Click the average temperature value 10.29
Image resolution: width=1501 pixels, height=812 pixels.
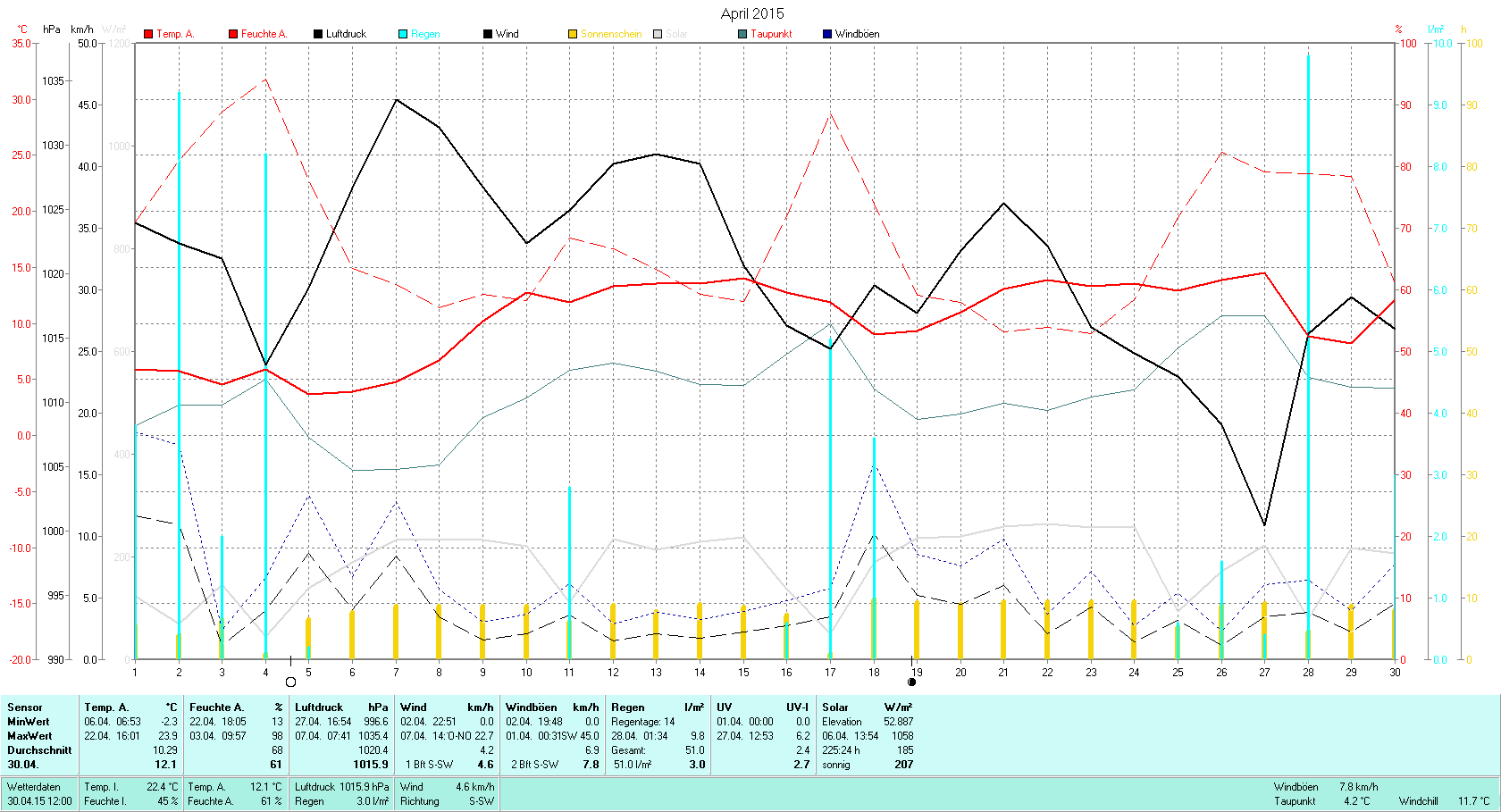[165, 750]
